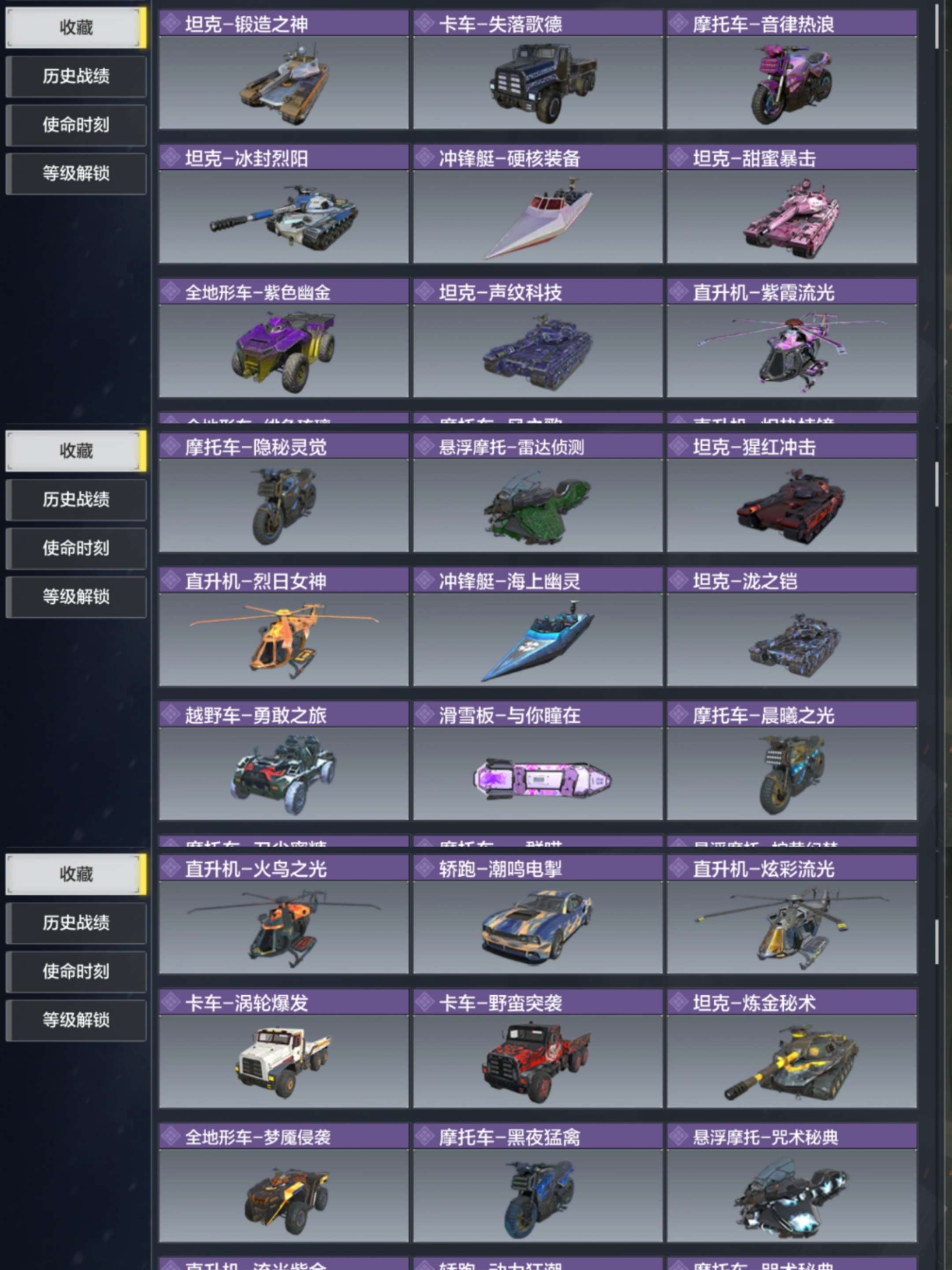Open the 卡车-失落歌德 truck skin
Image resolution: width=952 pixels, height=1270 pixels.
click(538, 83)
